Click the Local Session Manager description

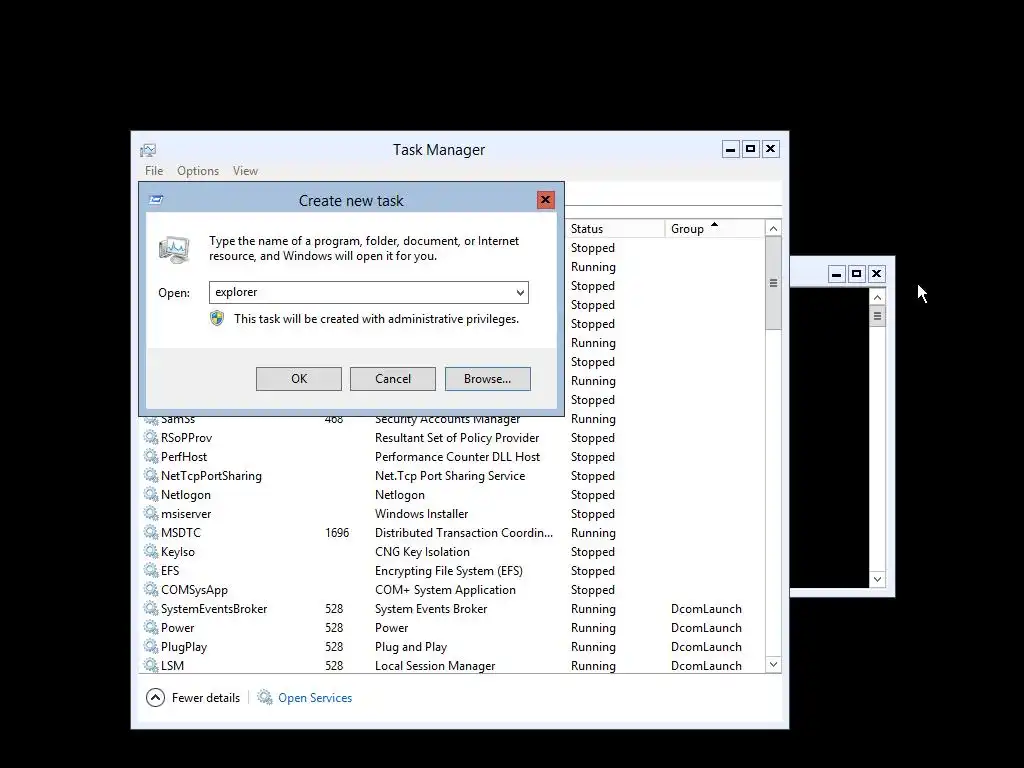coord(435,665)
